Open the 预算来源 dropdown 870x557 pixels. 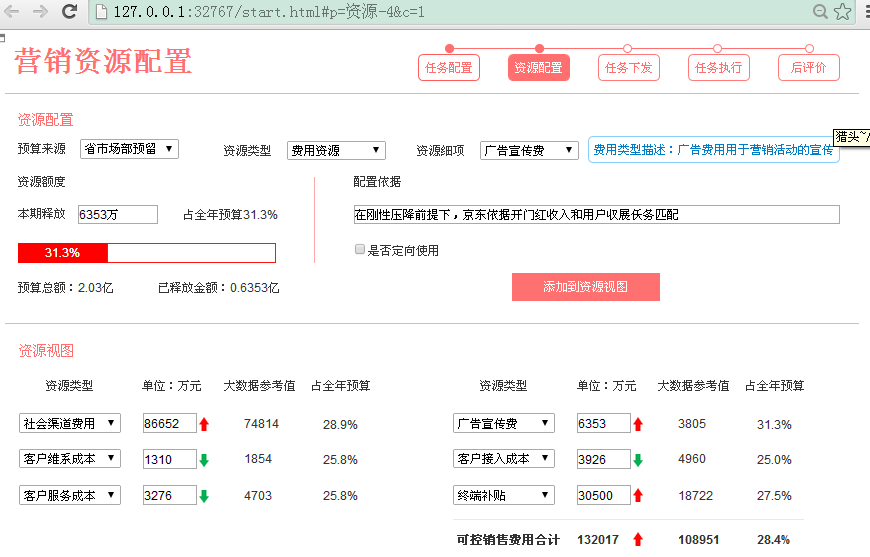tap(129, 149)
